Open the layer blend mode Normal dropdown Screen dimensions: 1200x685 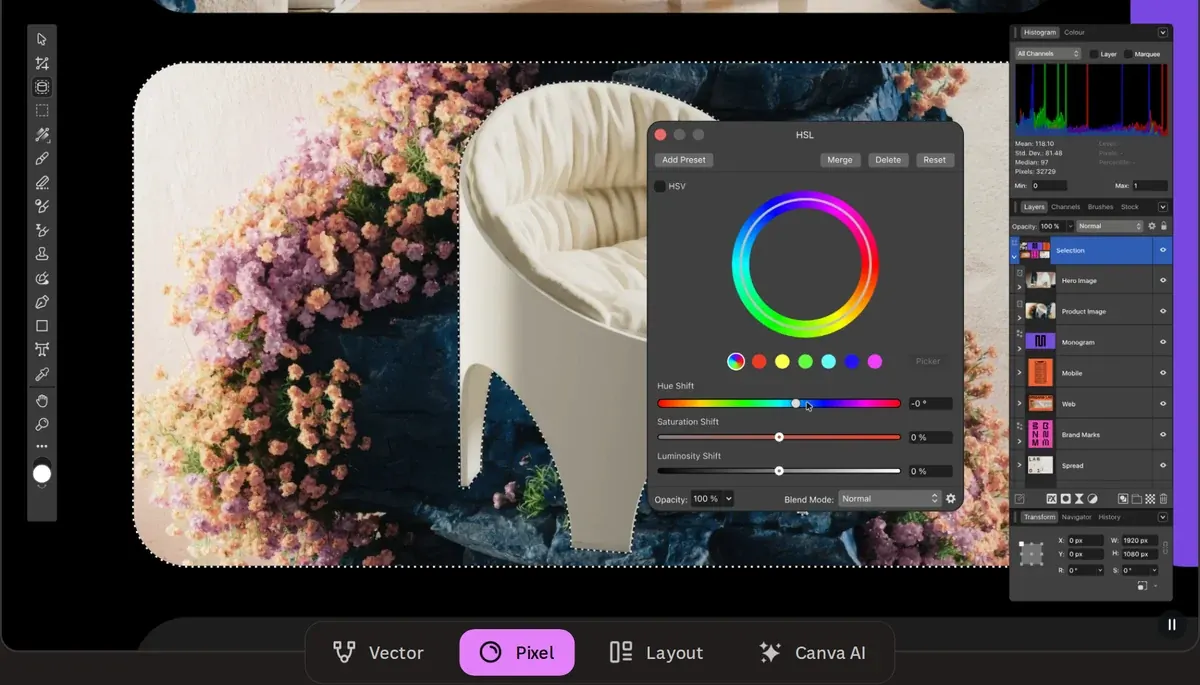click(1109, 226)
